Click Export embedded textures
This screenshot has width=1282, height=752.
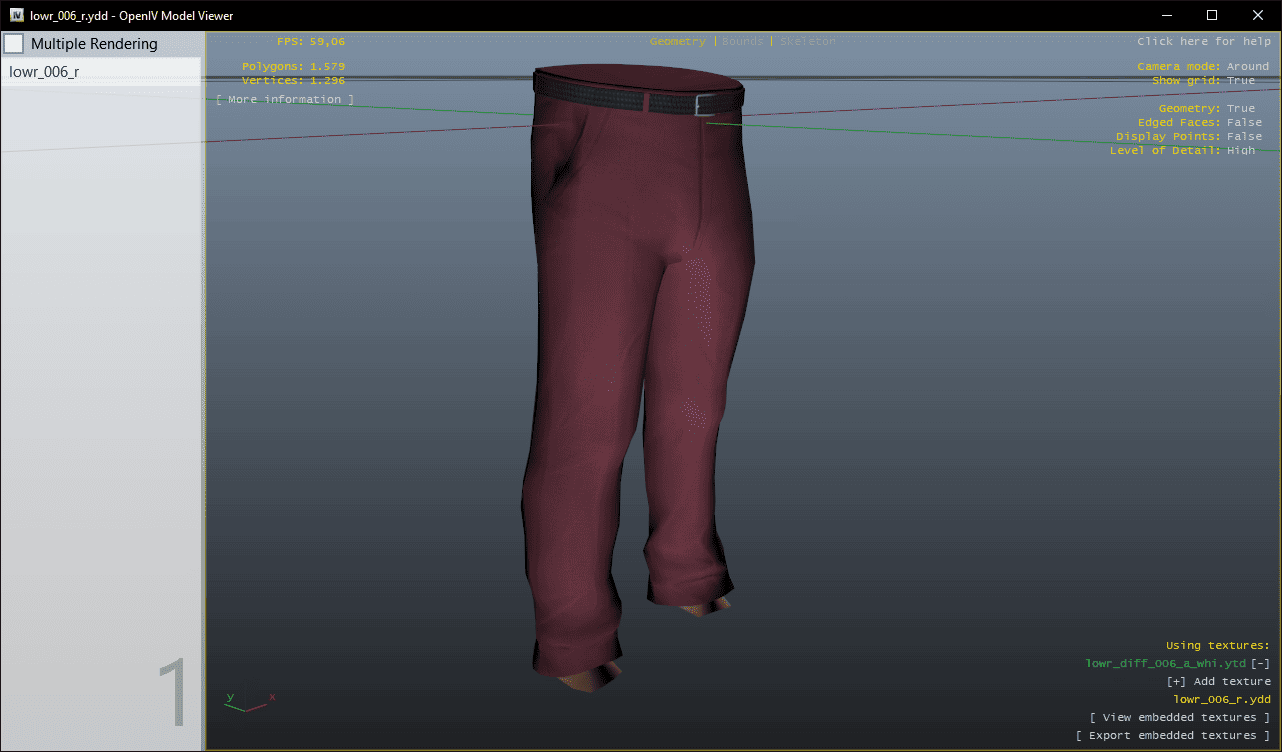(1172, 736)
